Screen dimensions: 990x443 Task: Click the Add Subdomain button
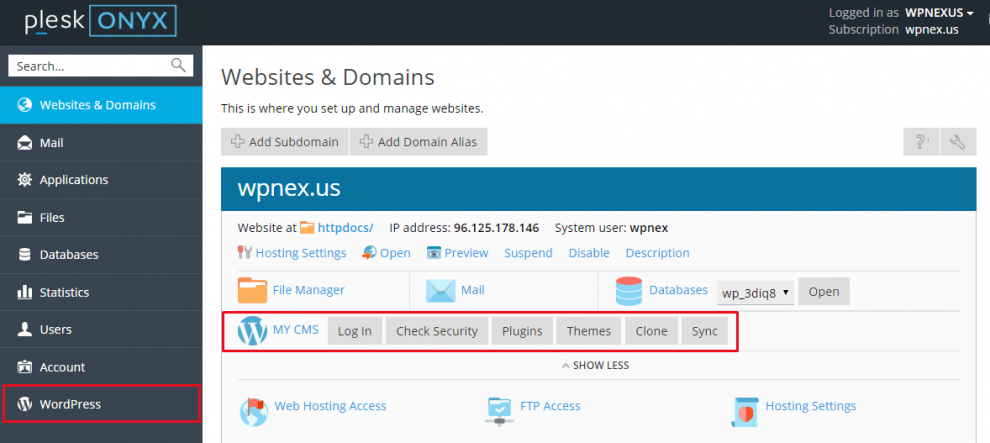(x=285, y=142)
